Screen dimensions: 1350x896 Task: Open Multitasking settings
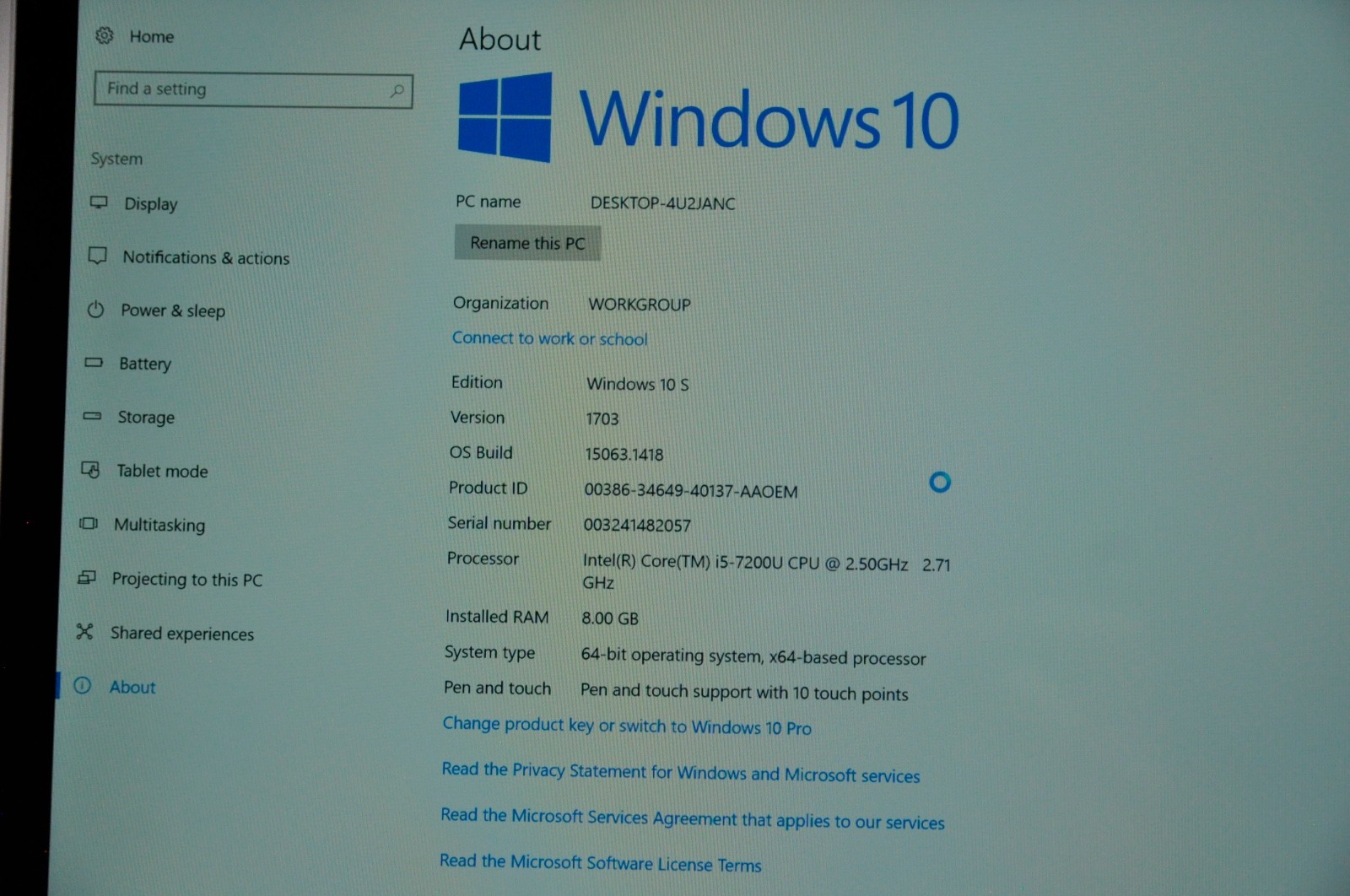click(159, 526)
